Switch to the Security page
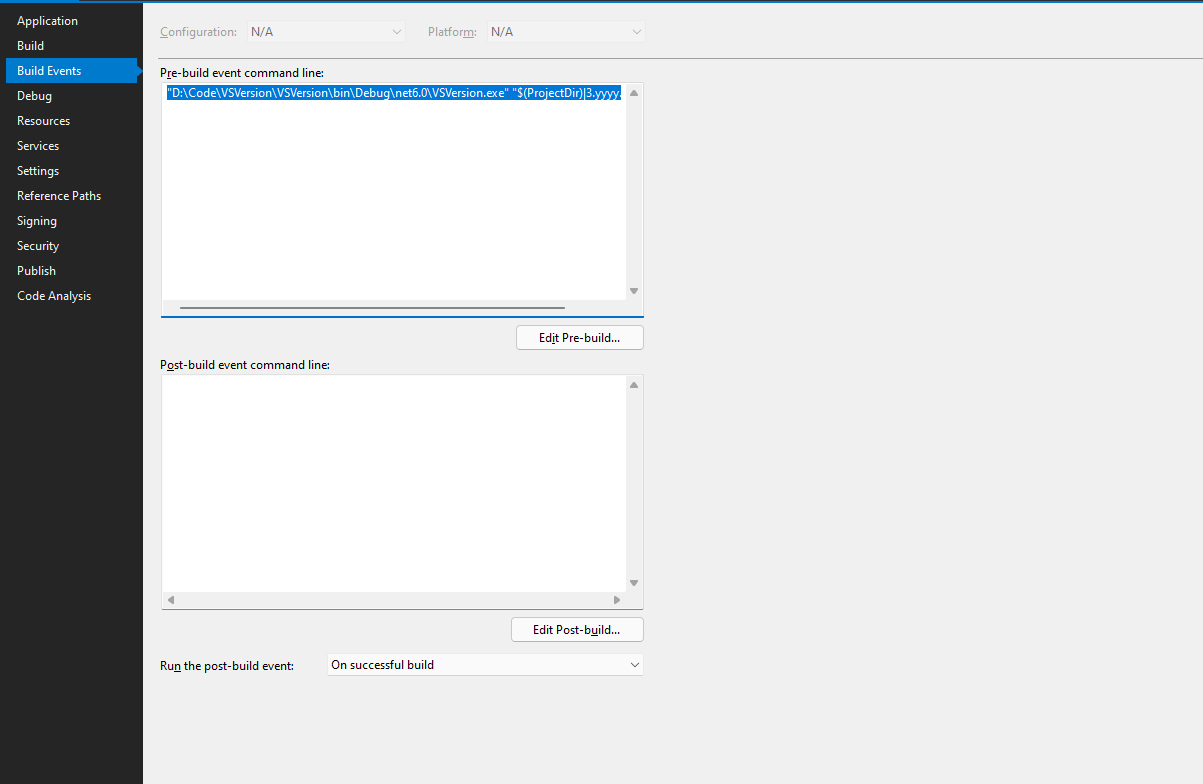The height and width of the screenshot is (784, 1203). [x=37, y=245]
